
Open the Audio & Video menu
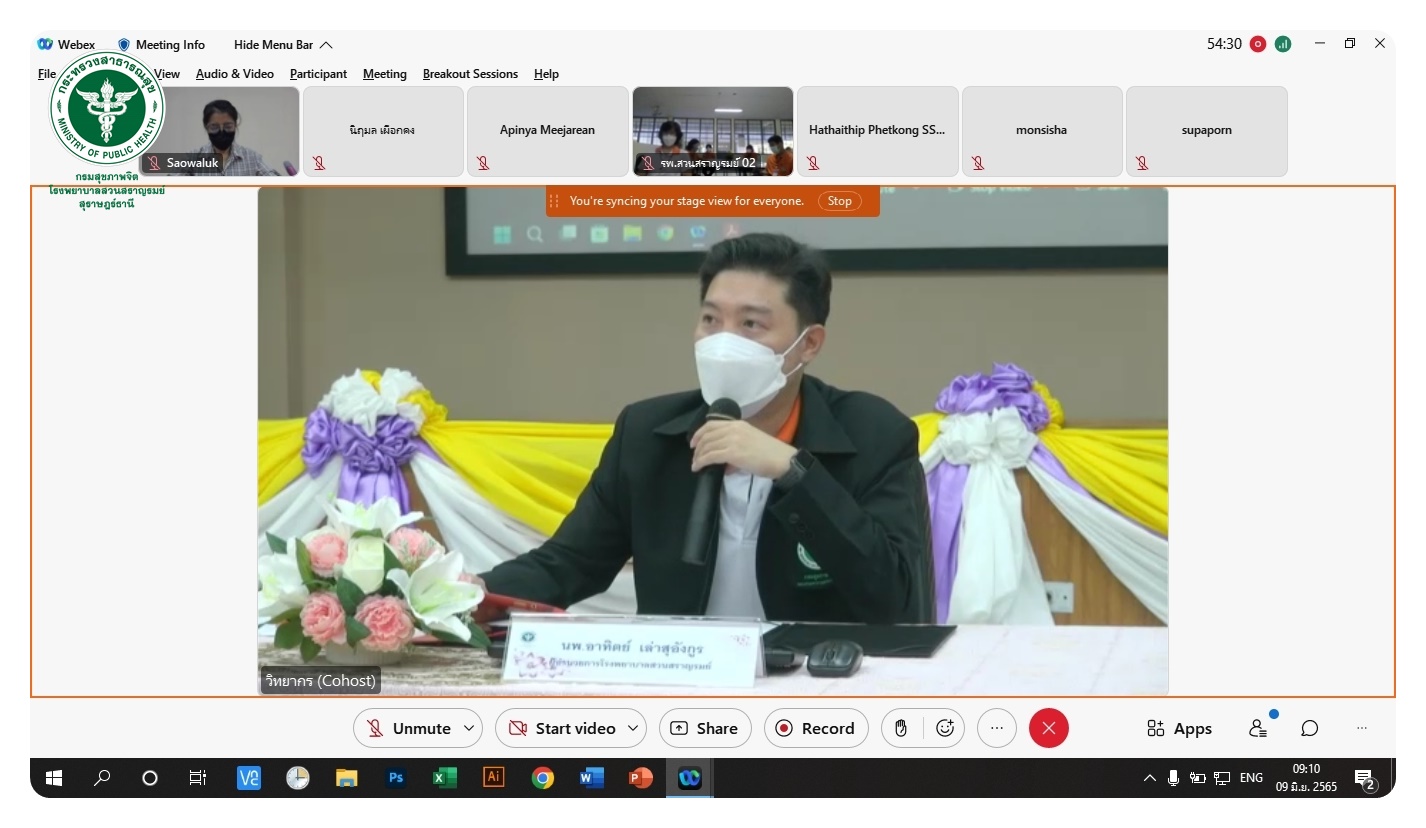click(234, 74)
